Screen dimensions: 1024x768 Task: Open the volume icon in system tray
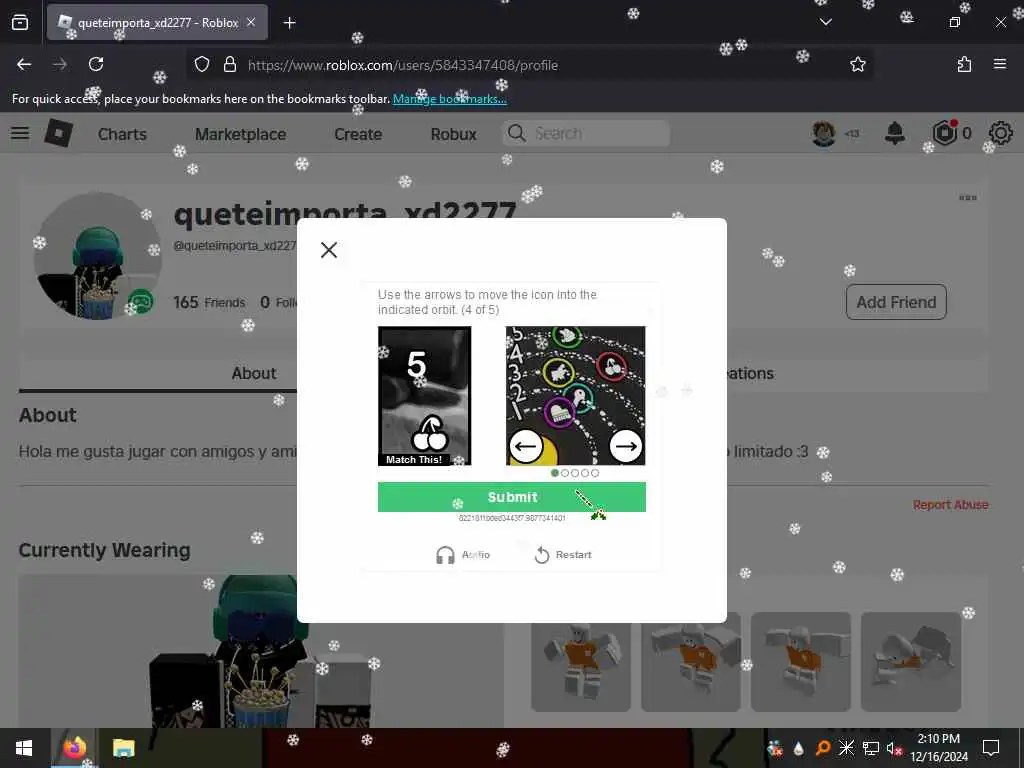(893, 748)
